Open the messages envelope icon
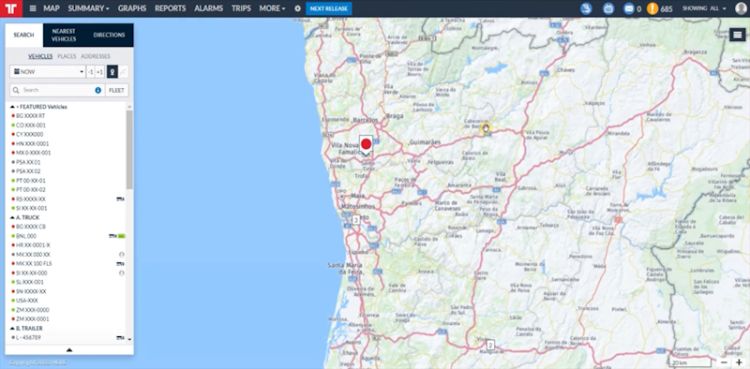 tap(629, 9)
